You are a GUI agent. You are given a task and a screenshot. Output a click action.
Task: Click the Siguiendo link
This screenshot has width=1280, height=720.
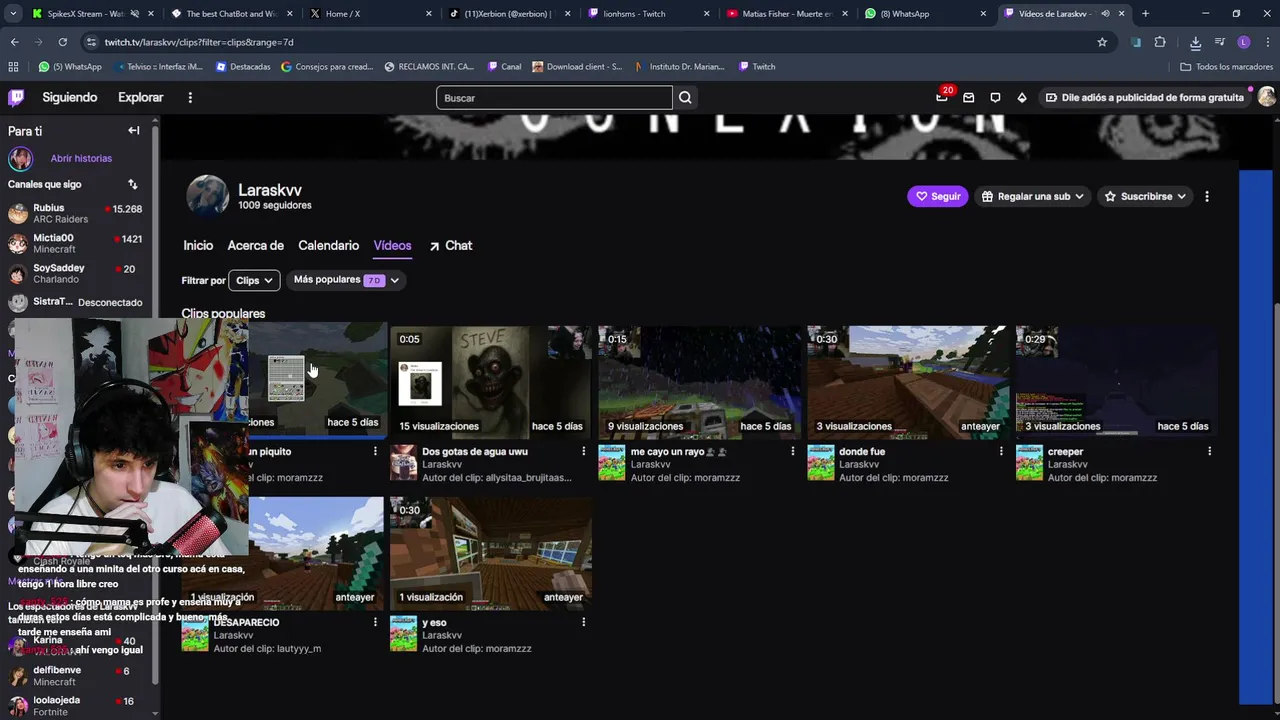coord(69,97)
